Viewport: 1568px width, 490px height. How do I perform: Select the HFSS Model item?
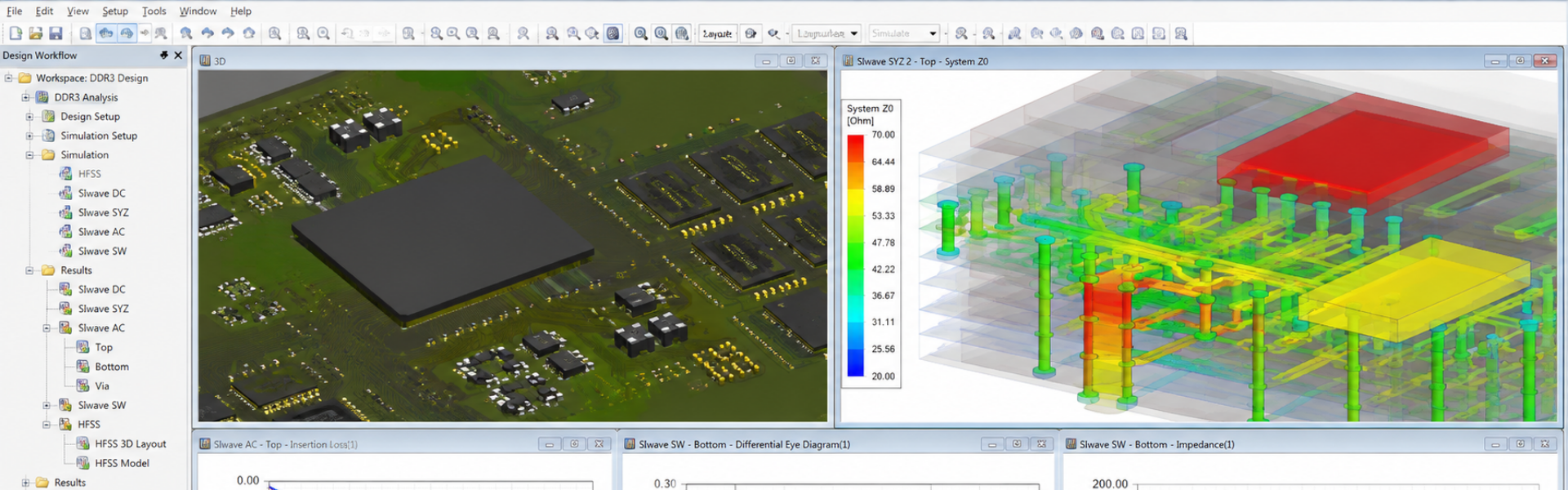(122, 463)
